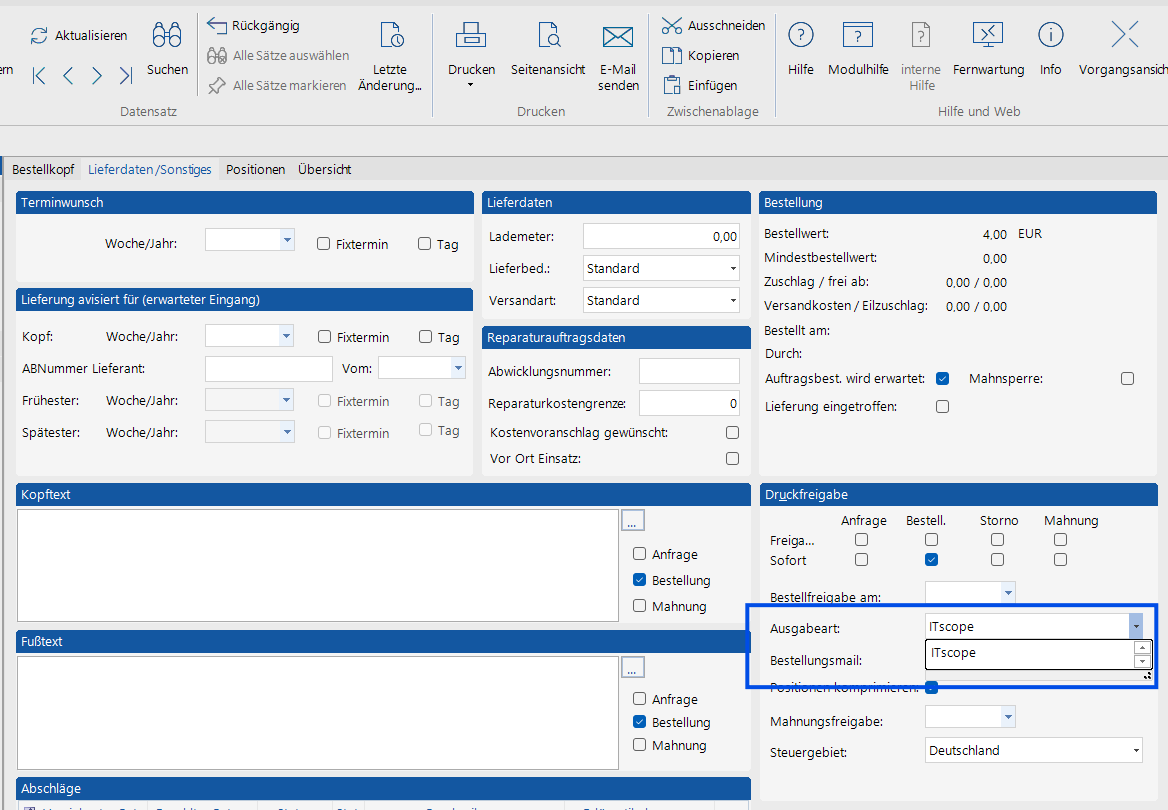The width and height of the screenshot is (1168, 810).
Task: Send via E-Mail senden icon
Action: coord(618,37)
